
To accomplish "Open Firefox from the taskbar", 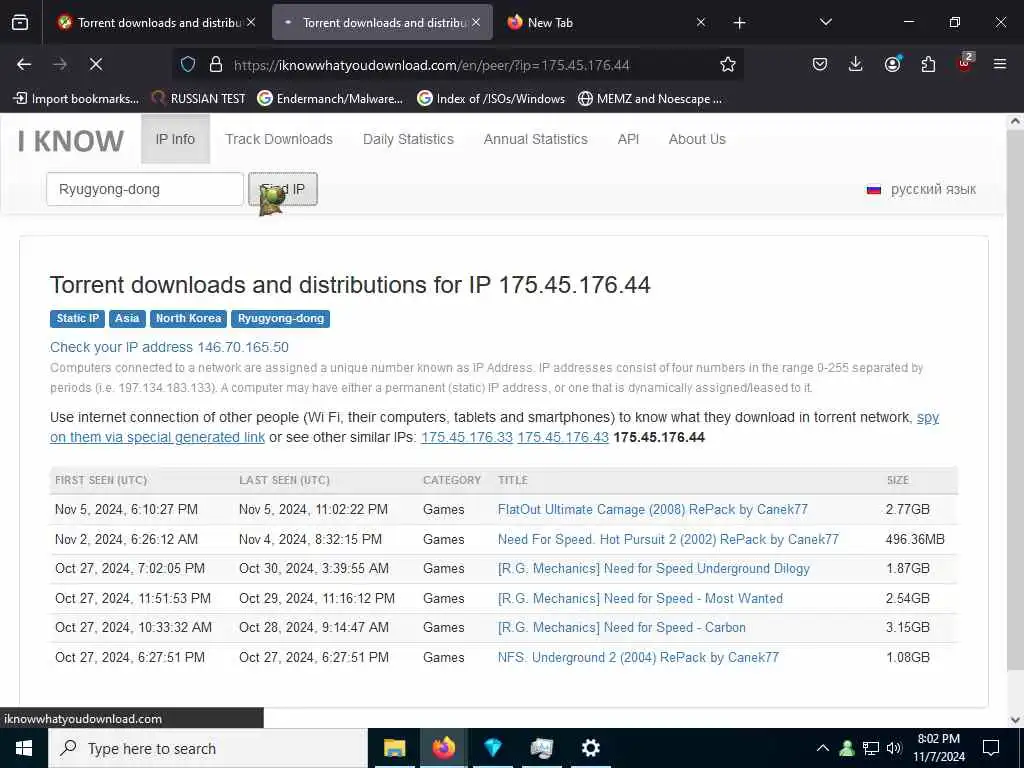I will 443,748.
